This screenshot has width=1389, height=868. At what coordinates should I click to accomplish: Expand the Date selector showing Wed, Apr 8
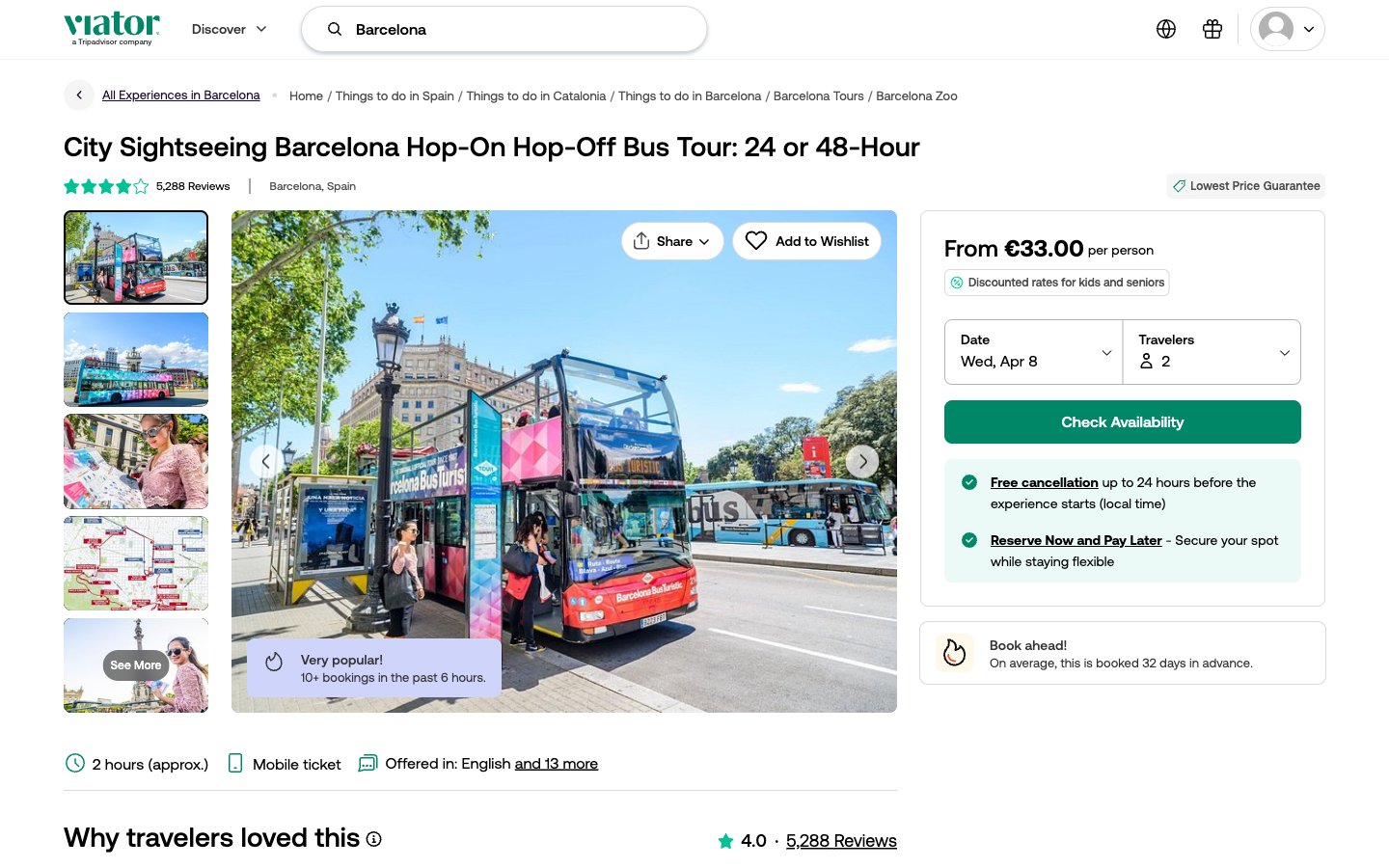click(x=1033, y=352)
